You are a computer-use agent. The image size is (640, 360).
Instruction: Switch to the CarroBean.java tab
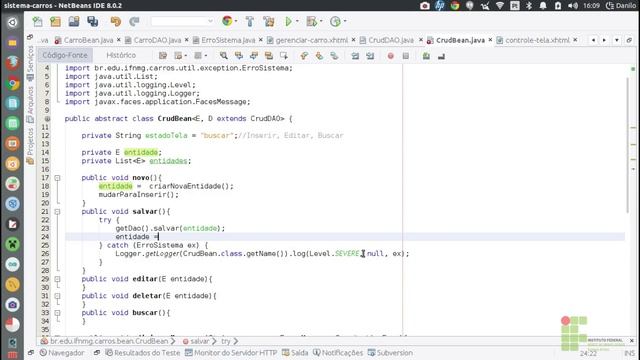click(x=88, y=40)
